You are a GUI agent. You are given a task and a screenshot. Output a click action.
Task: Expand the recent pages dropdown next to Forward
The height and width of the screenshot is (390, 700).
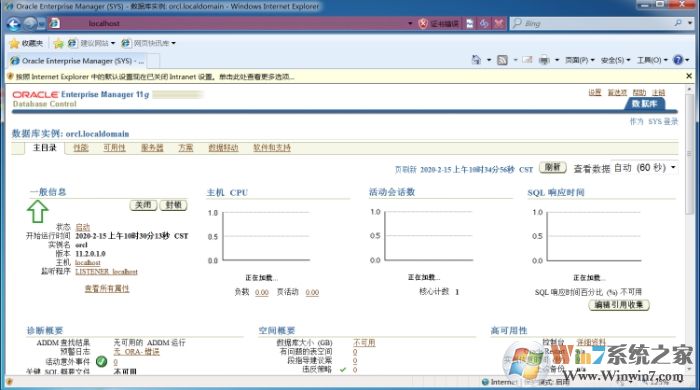pyautogui.click(x=41, y=24)
